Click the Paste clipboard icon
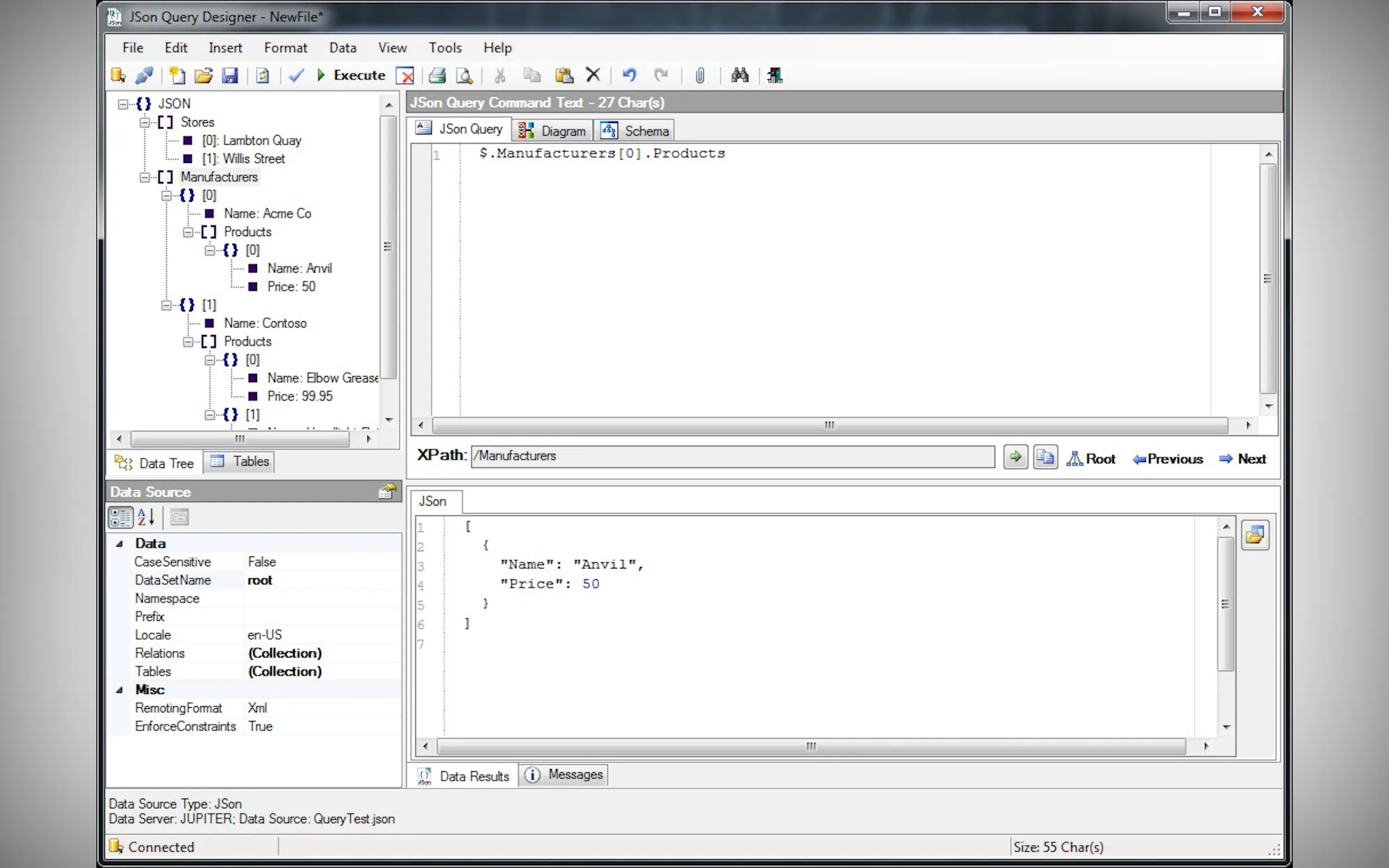The width and height of the screenshot is (1389, 868). coord(564,76)
